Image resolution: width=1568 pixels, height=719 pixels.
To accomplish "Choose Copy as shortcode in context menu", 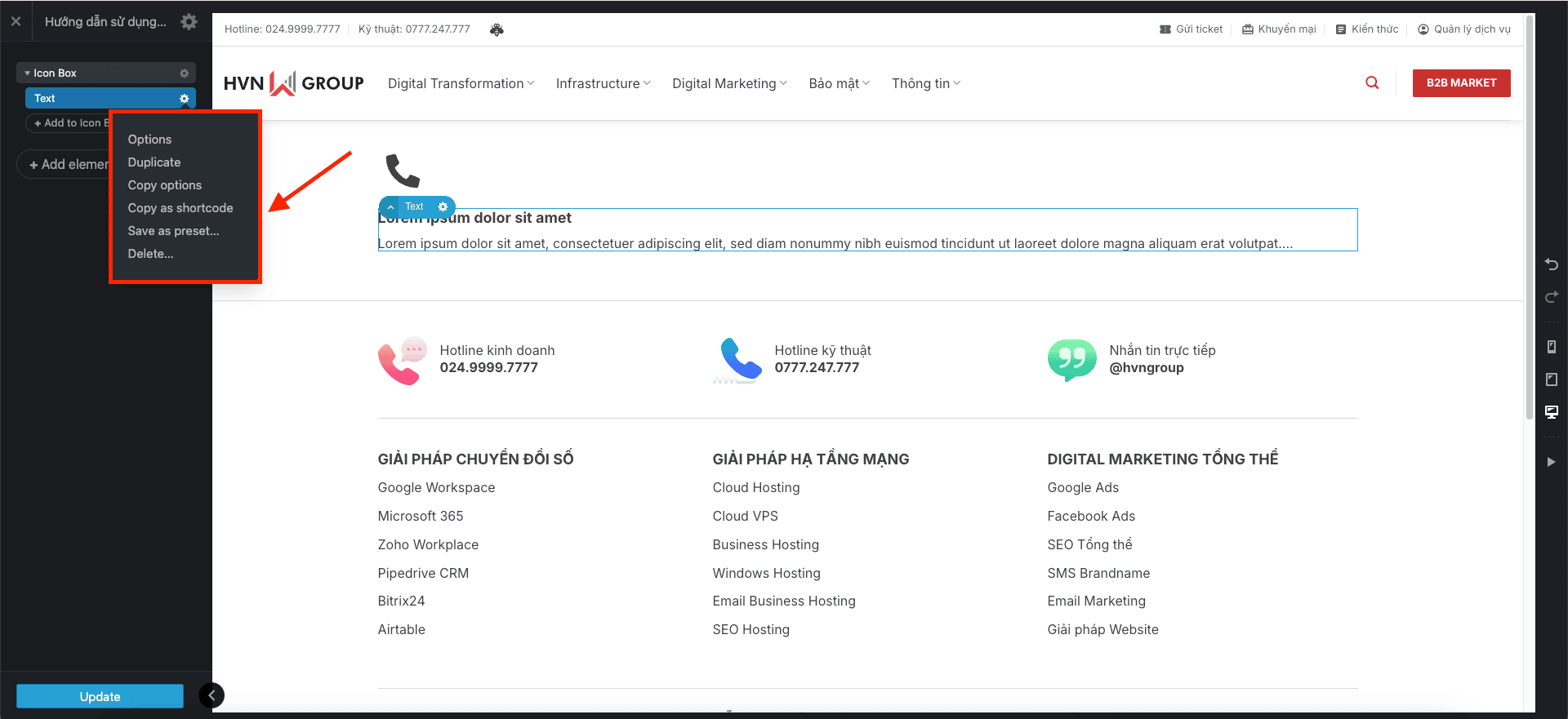I will pyautogui.click(x=180, y=208).
